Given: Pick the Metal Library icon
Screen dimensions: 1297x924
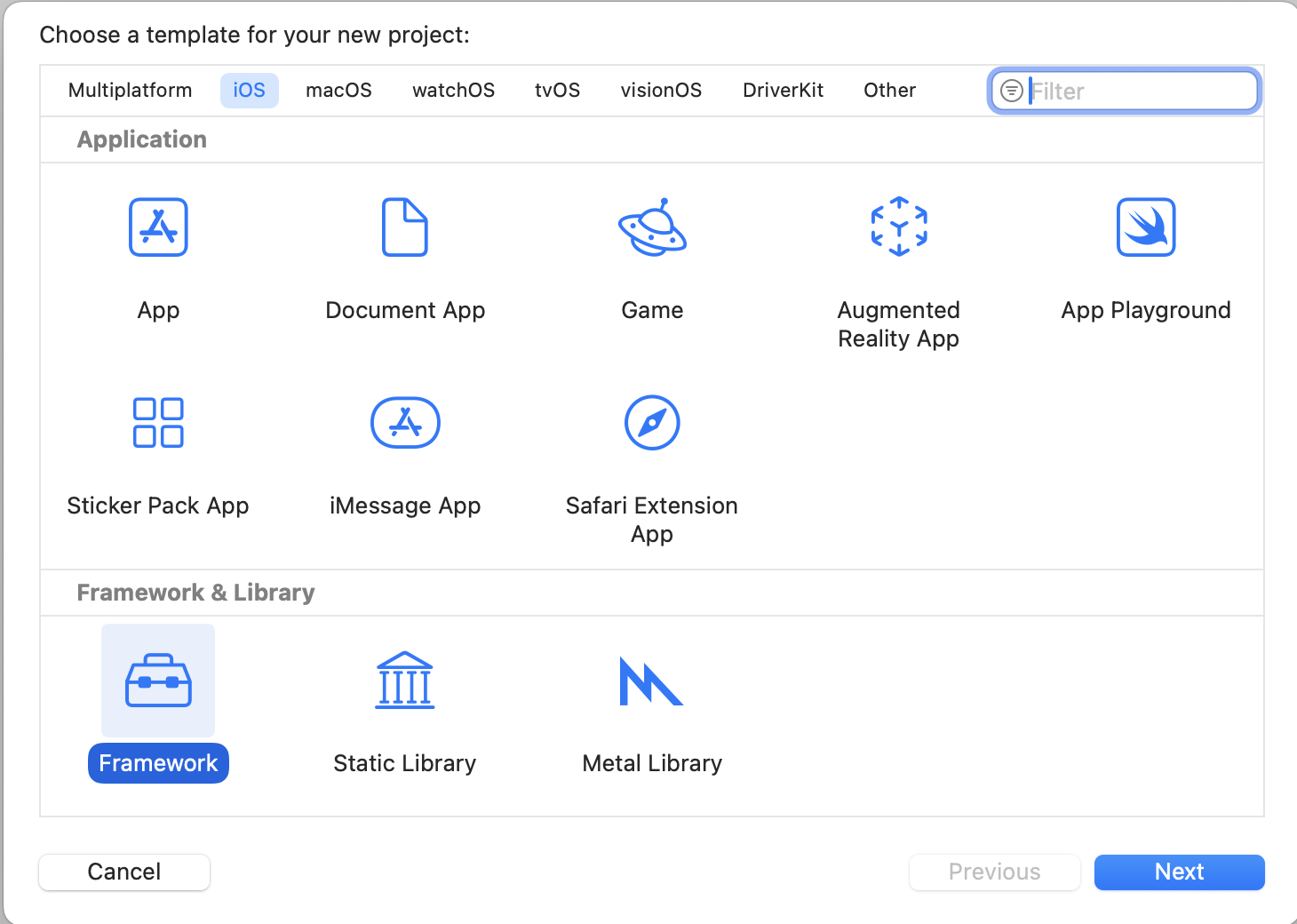Looking at the screenshot, I should click(651, 681).
